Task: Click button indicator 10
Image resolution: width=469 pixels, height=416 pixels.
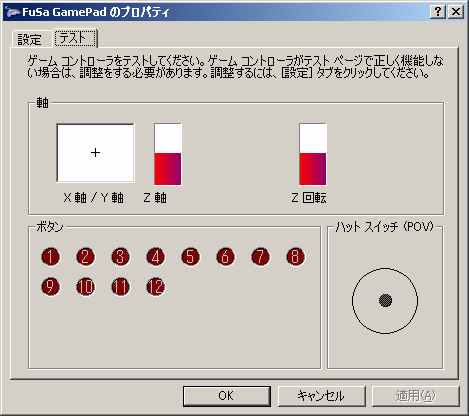Action: [x=86, y=287]
